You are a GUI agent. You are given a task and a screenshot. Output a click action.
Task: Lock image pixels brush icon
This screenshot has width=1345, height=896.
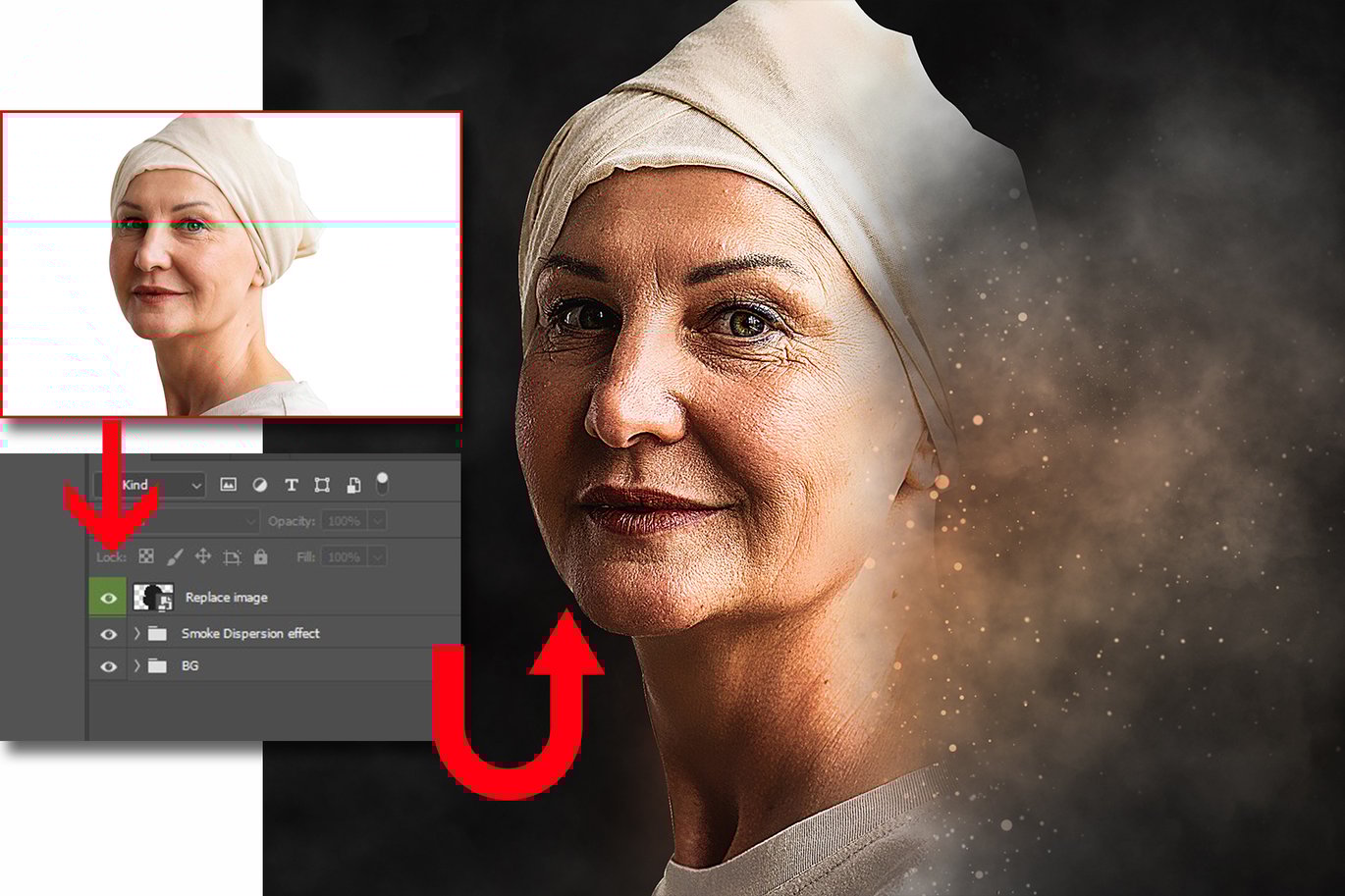175,556
